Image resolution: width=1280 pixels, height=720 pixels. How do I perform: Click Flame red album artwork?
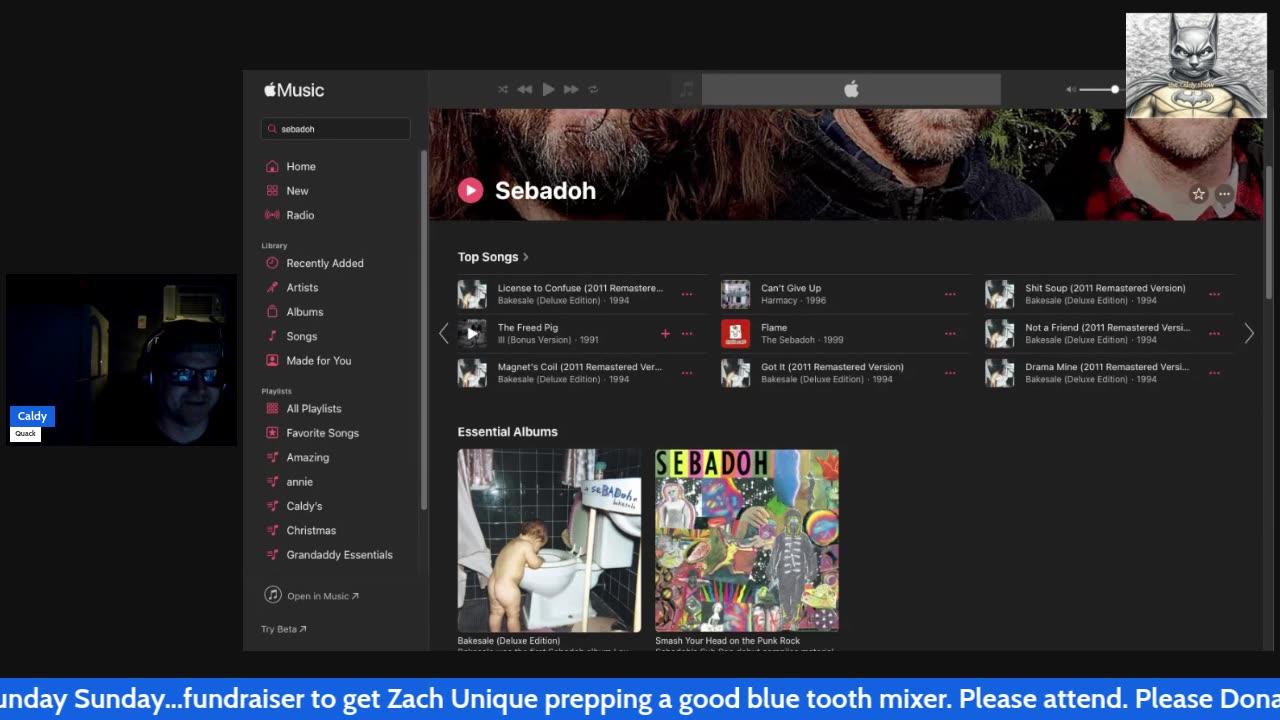[735, 334]
